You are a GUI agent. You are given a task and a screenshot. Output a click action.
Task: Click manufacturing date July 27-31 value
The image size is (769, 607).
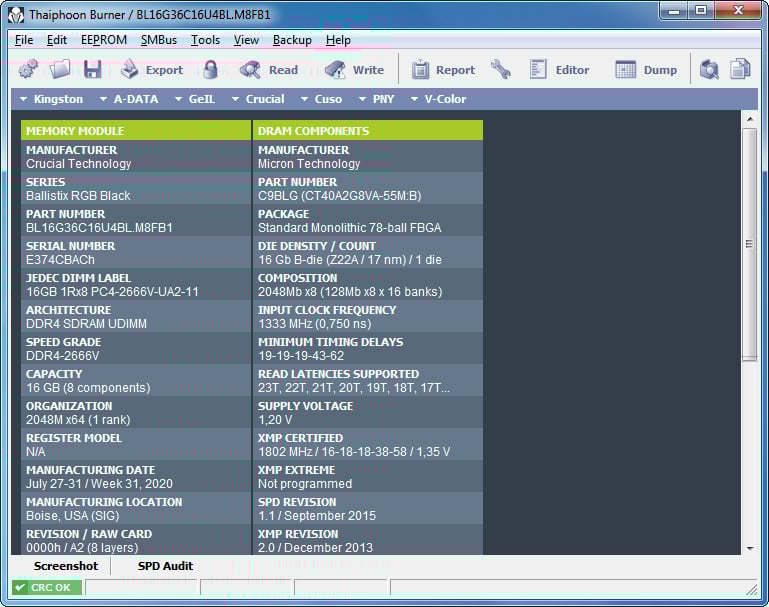[100, 484]
